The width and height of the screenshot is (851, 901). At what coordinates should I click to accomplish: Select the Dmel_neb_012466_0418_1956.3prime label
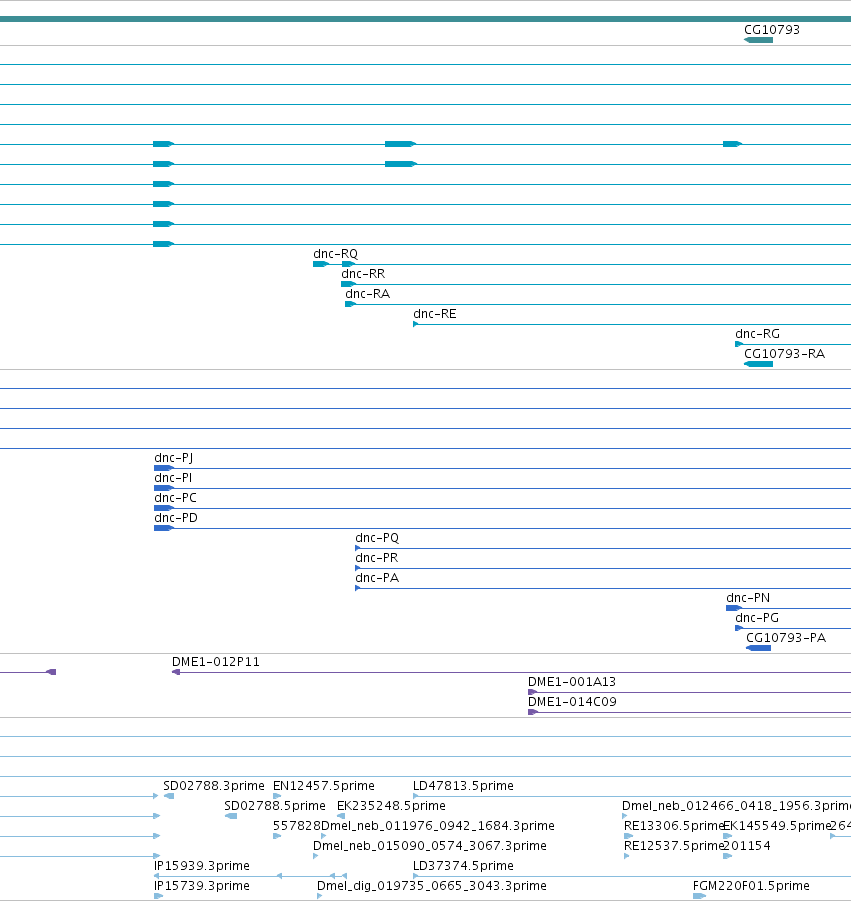click(737, 806)
